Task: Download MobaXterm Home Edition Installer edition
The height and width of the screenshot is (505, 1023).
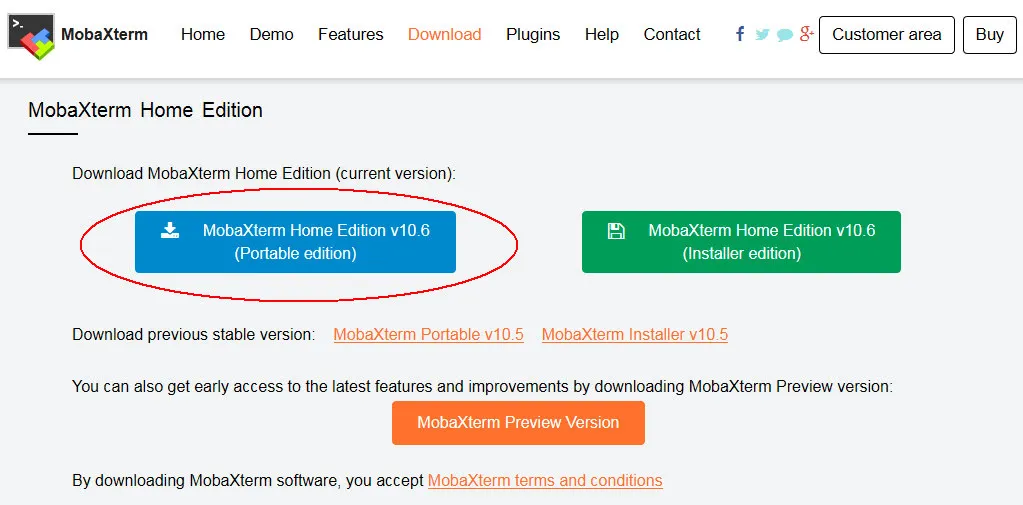Action: [x=741, y=241]
